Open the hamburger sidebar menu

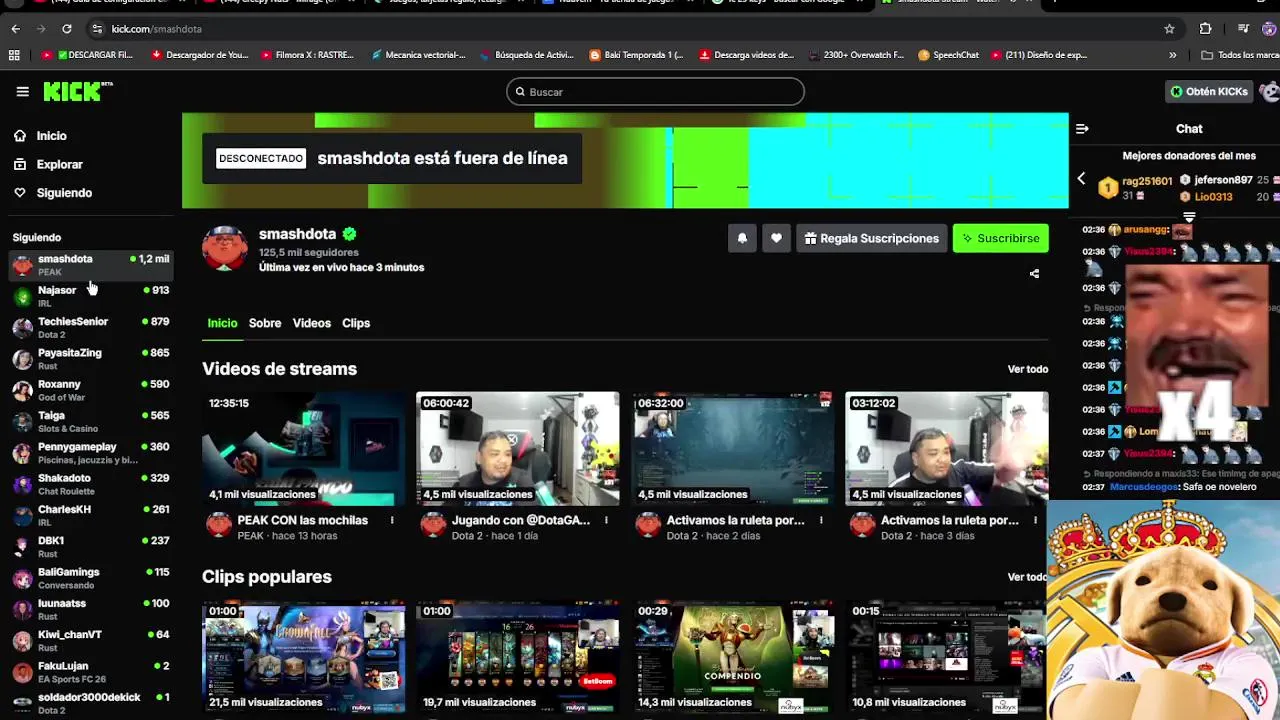(22, 92)
